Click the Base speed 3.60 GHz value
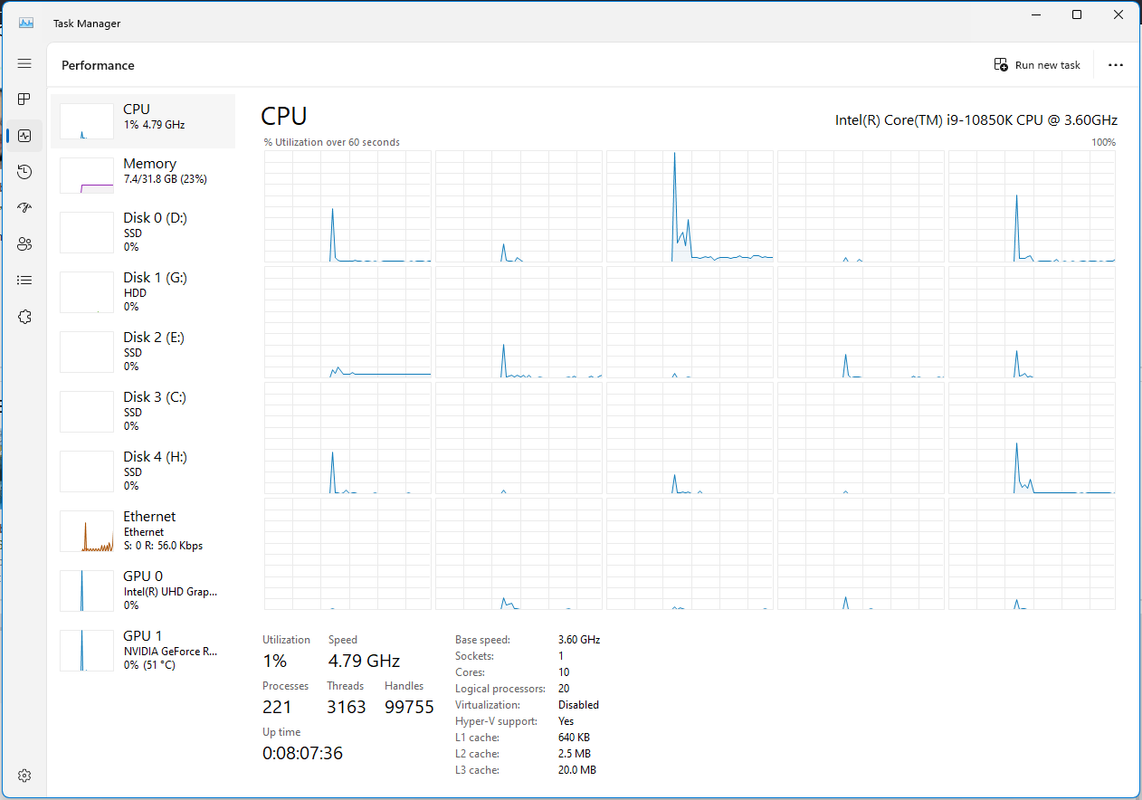The image size is (1142, 800). coord(579,640)
